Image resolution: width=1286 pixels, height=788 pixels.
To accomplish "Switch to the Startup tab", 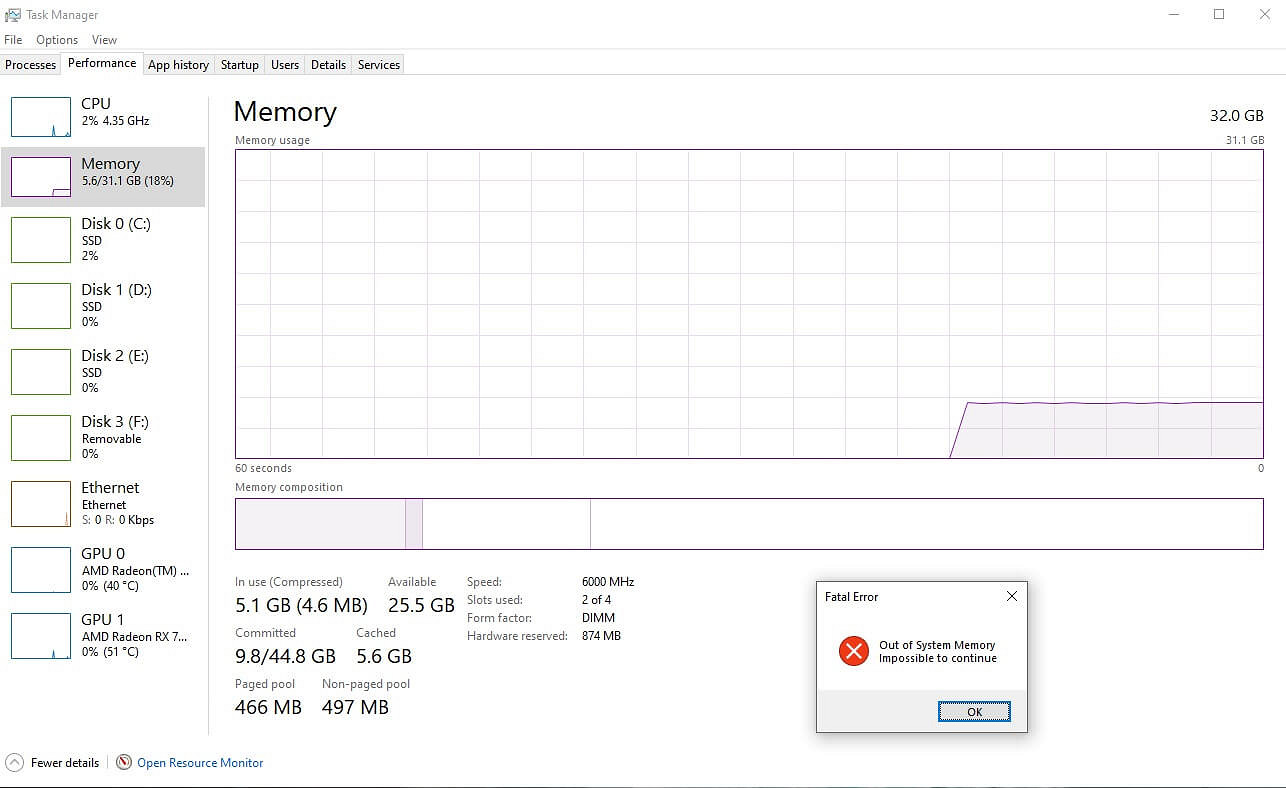I will [x=240, y=65].
